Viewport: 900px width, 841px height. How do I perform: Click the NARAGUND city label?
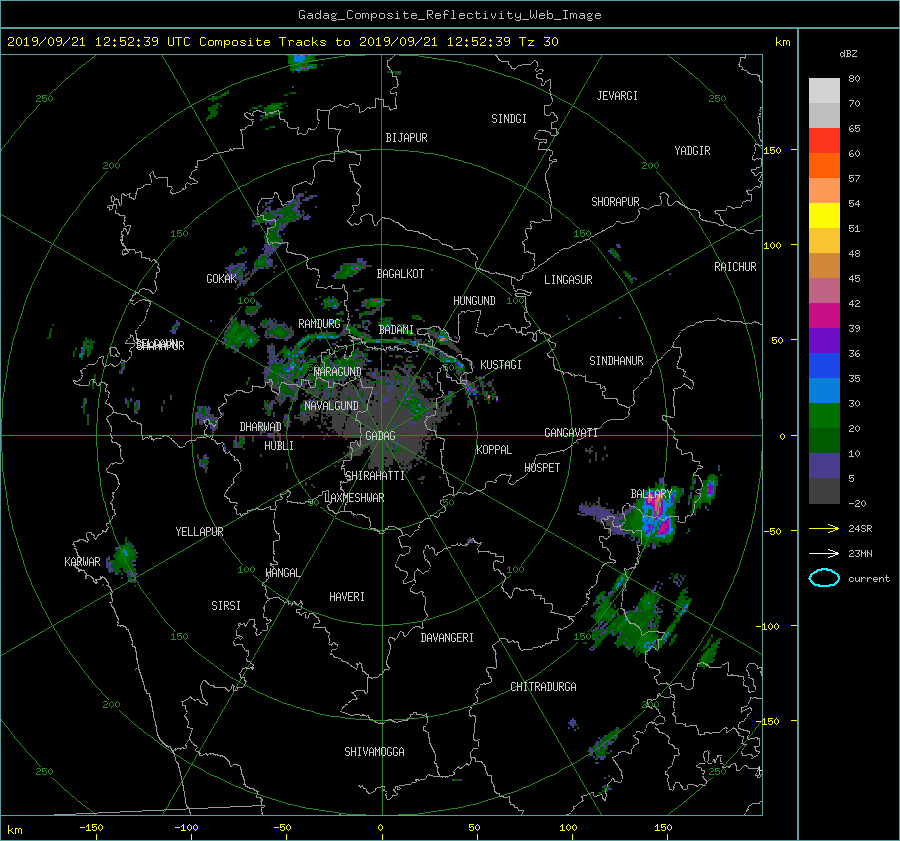338,372
